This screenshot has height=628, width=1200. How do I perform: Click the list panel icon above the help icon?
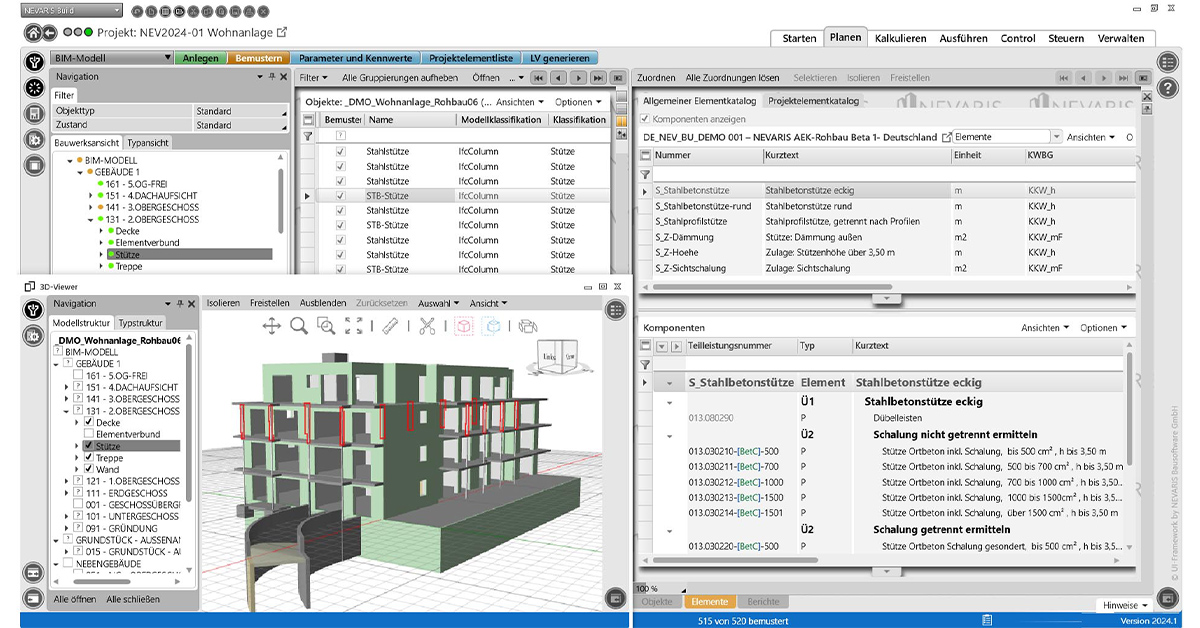[x=1169, y=62]
